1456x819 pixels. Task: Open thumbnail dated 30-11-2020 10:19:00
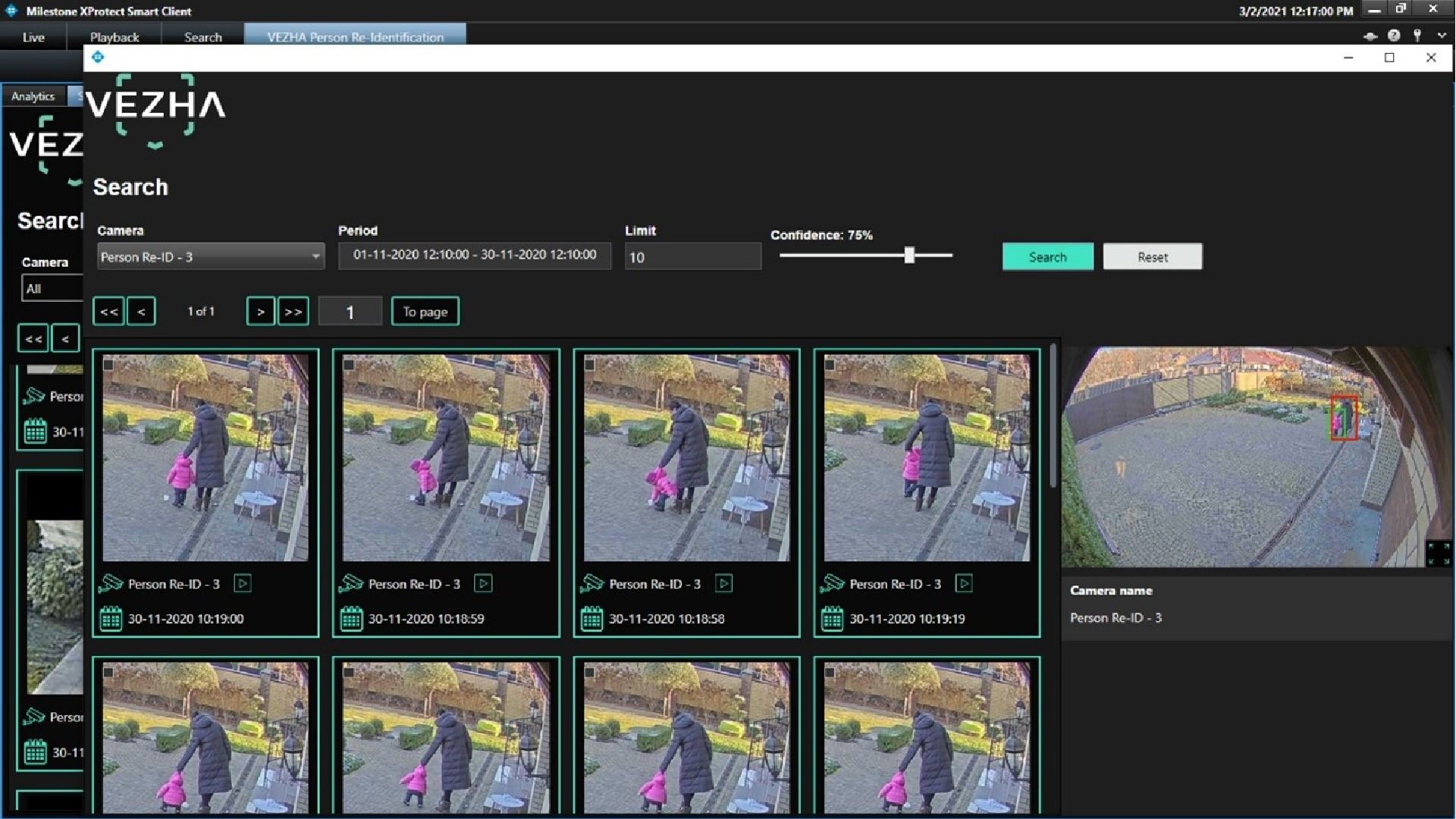click(x=206, y=458)
